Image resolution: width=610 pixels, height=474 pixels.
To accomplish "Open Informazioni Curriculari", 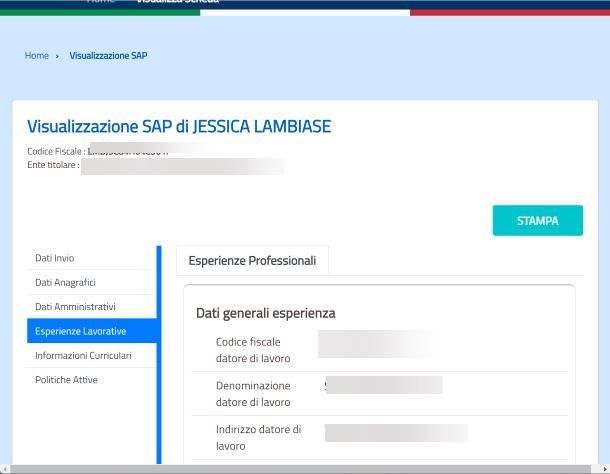I will point(91,355).
